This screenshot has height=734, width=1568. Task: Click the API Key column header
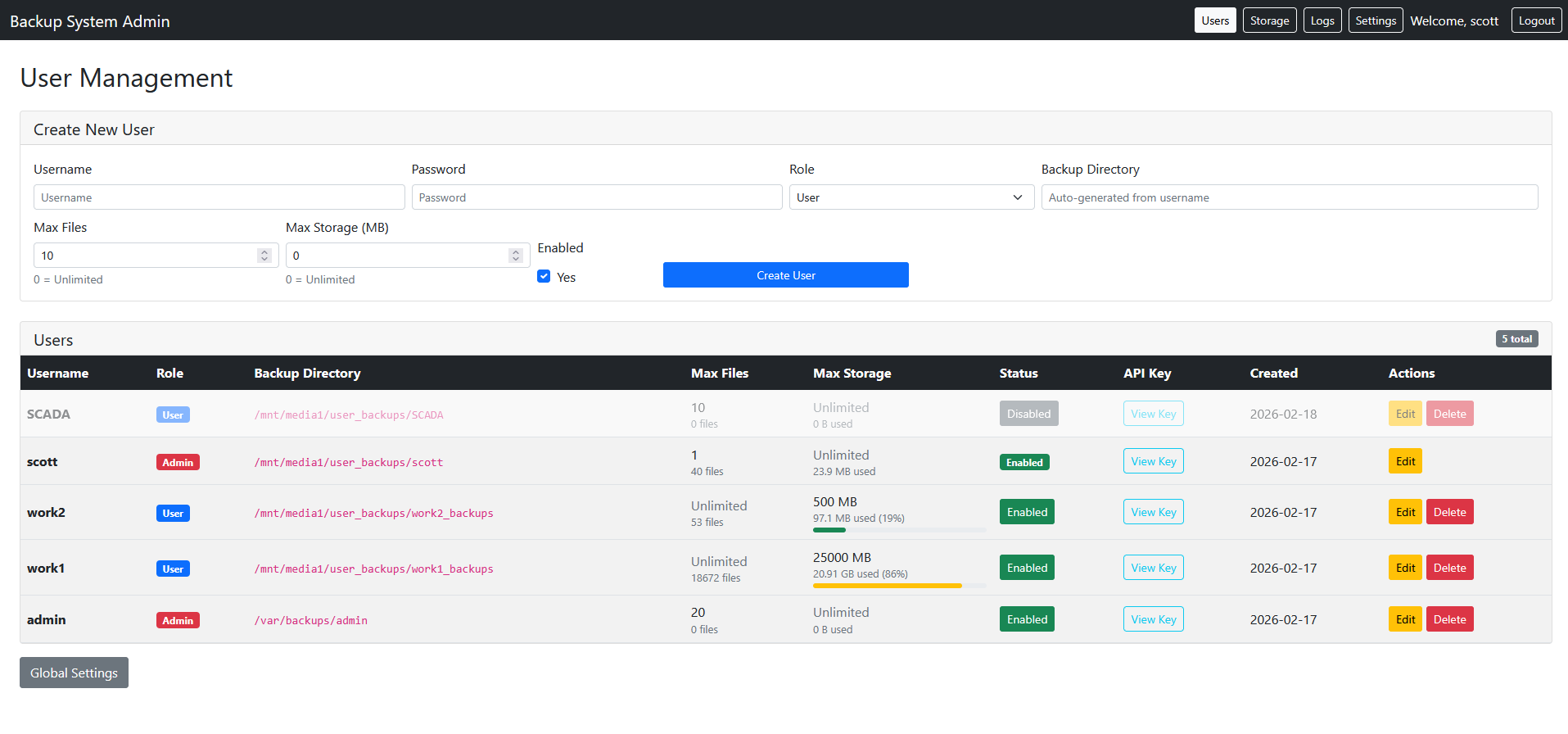click(1147, 373)
